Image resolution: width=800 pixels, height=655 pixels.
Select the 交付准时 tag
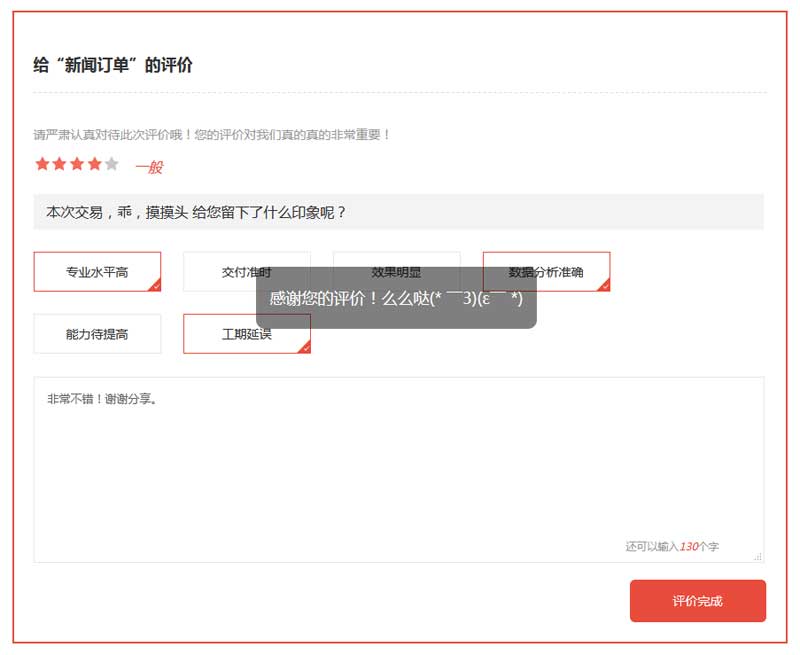pos(247,272)
